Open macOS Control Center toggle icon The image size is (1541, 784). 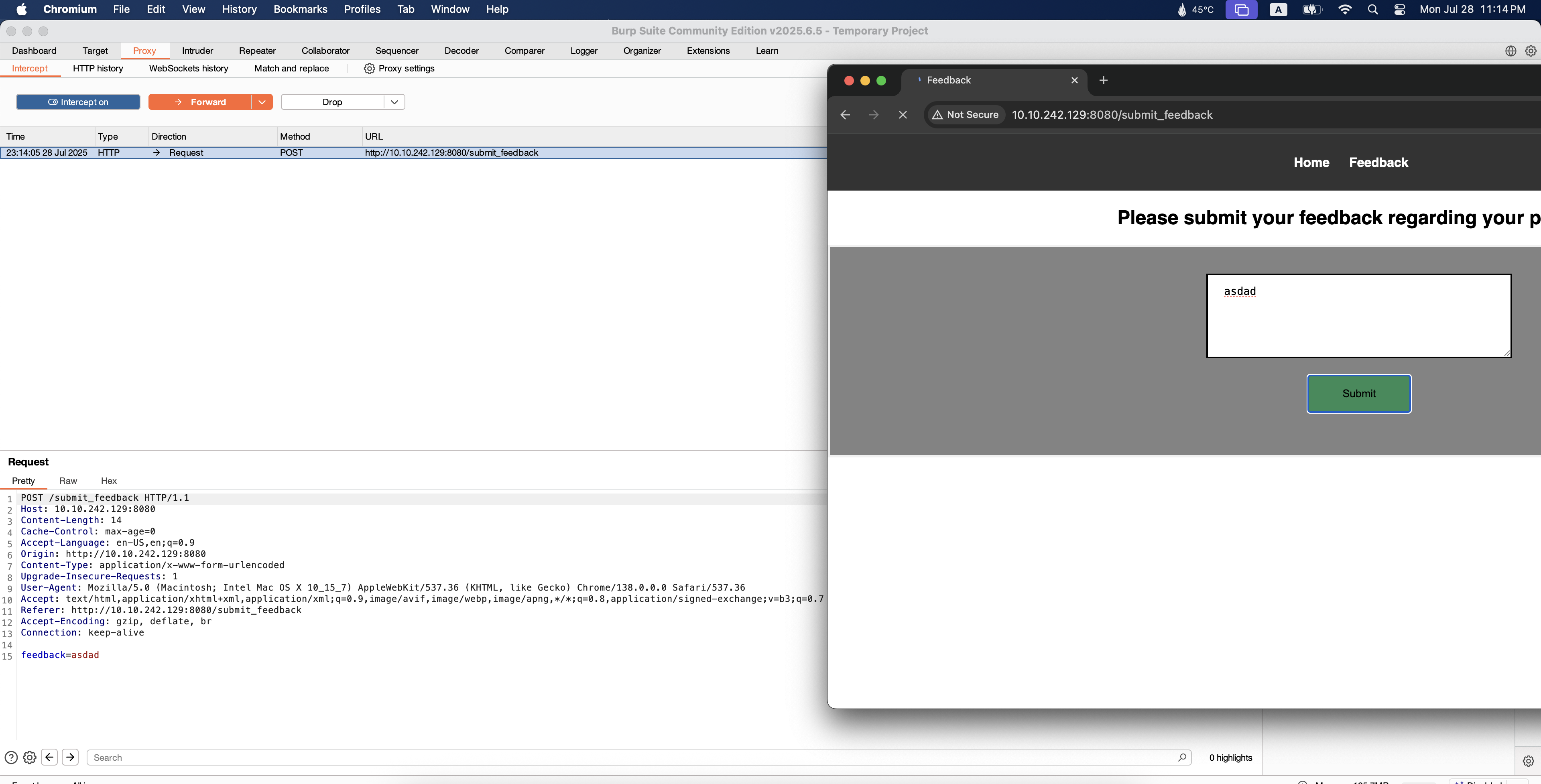pos(1399,10)
